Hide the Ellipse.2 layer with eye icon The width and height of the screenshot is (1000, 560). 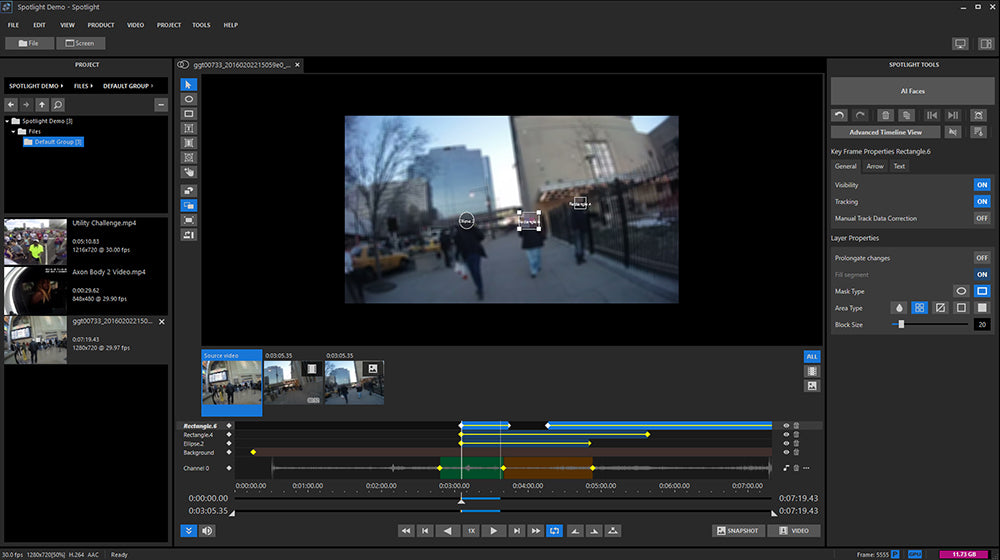click(786, 444)
